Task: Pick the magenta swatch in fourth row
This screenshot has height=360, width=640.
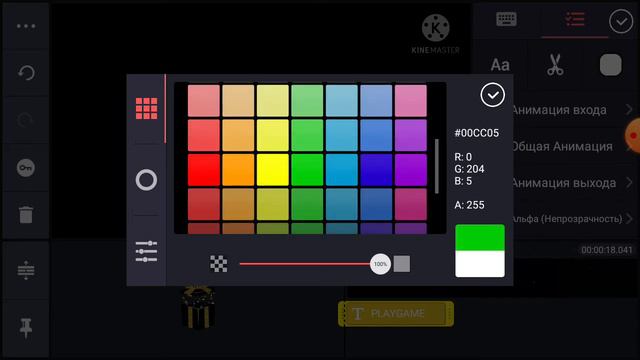Action: (411, 204)
